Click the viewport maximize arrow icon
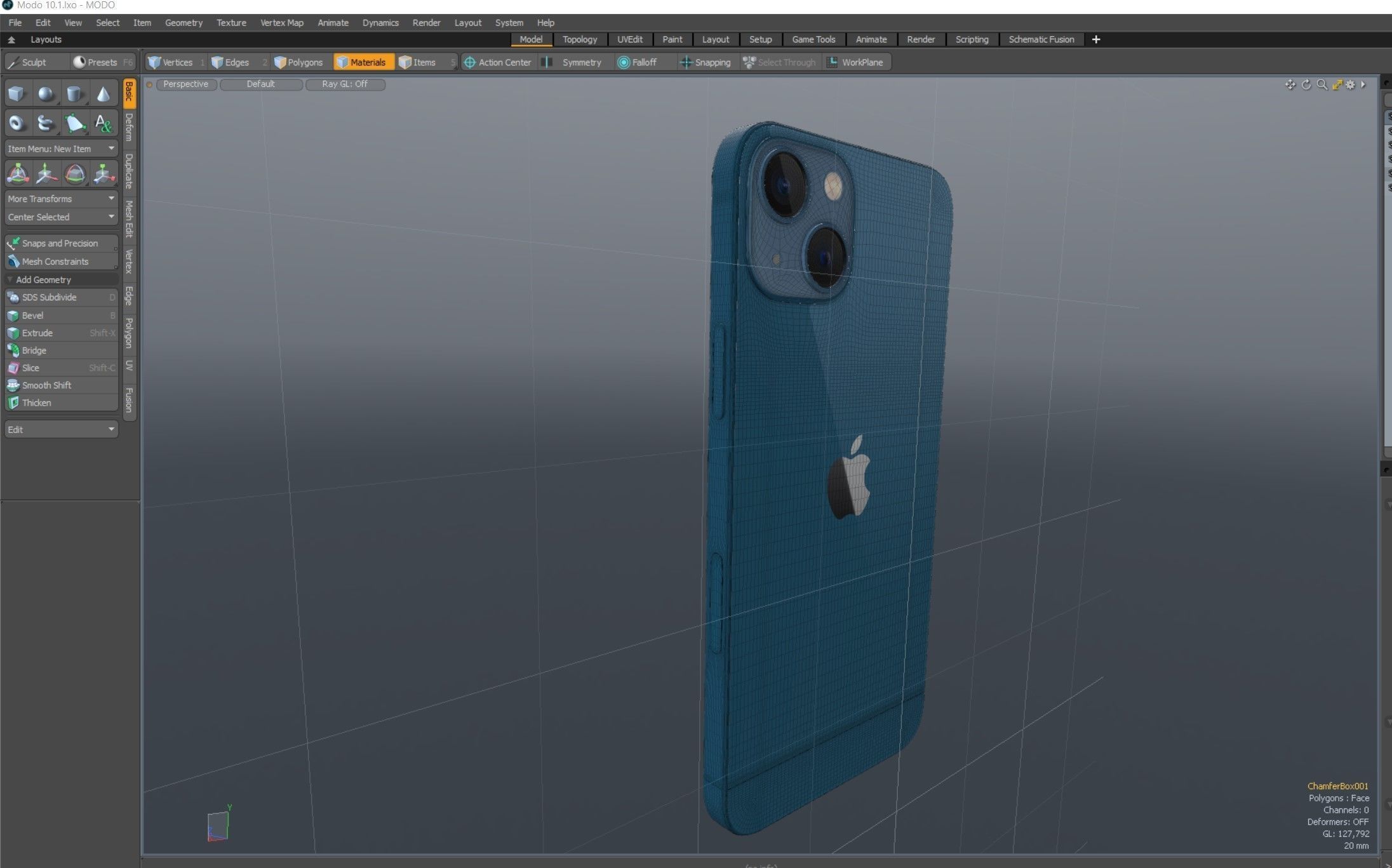The height and width of the screenshot is (868, 1392). [x=1337, y=84]
